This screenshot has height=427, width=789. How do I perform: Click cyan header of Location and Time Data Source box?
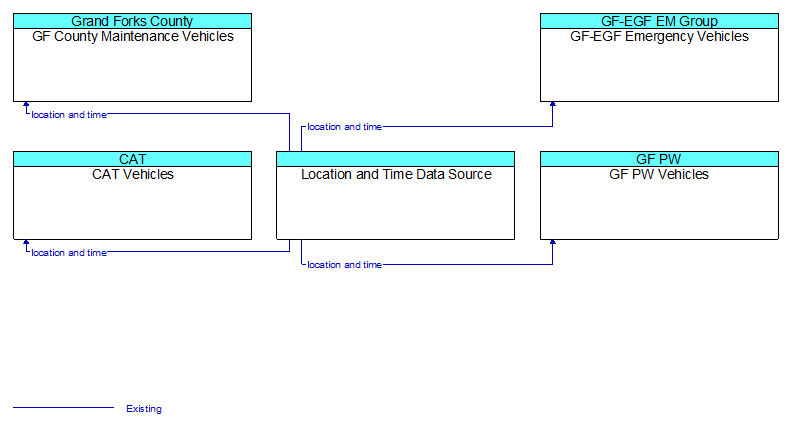[396, 159]
